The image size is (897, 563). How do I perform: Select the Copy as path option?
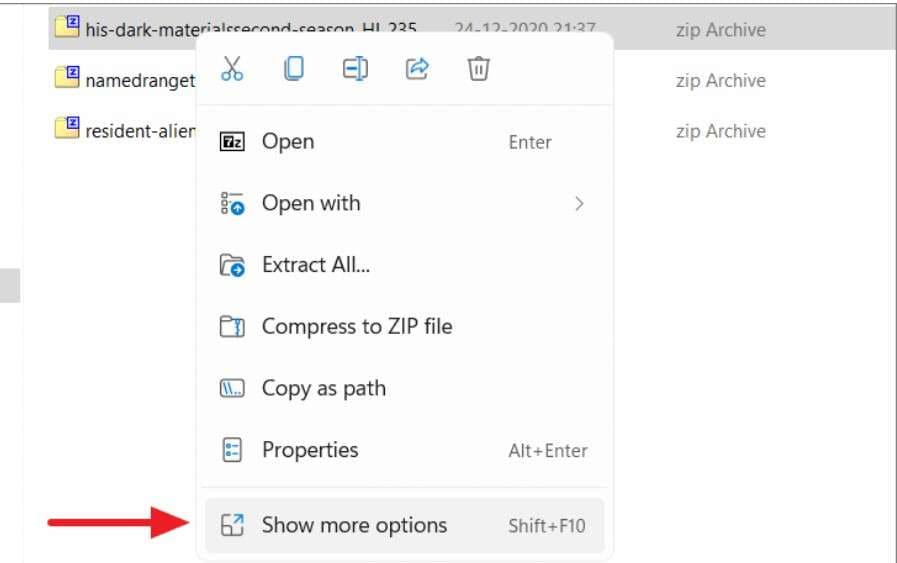pyautogui.click(x=323, y=388)
